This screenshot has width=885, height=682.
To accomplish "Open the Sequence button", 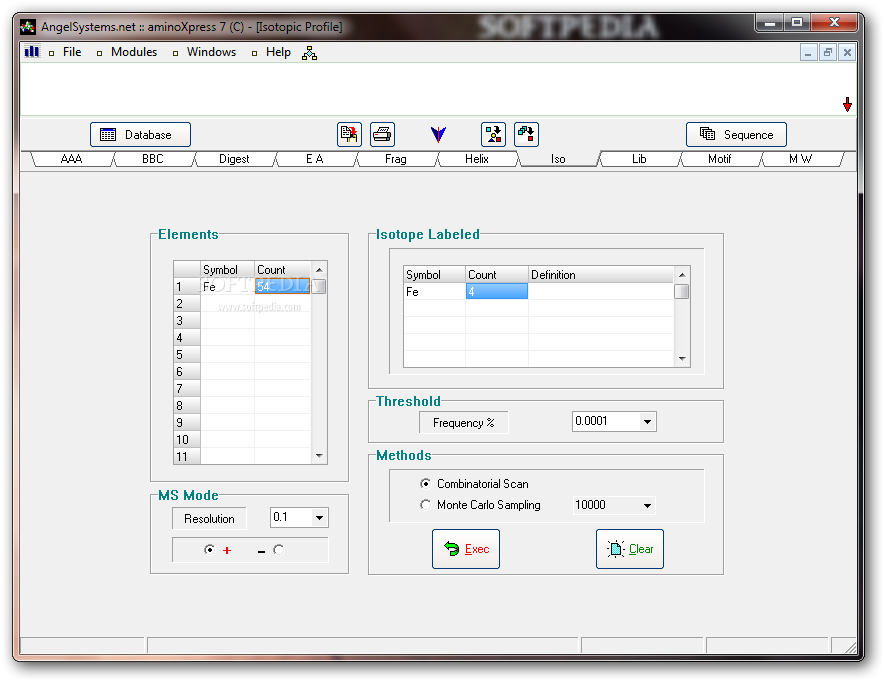I will (736, 134).
